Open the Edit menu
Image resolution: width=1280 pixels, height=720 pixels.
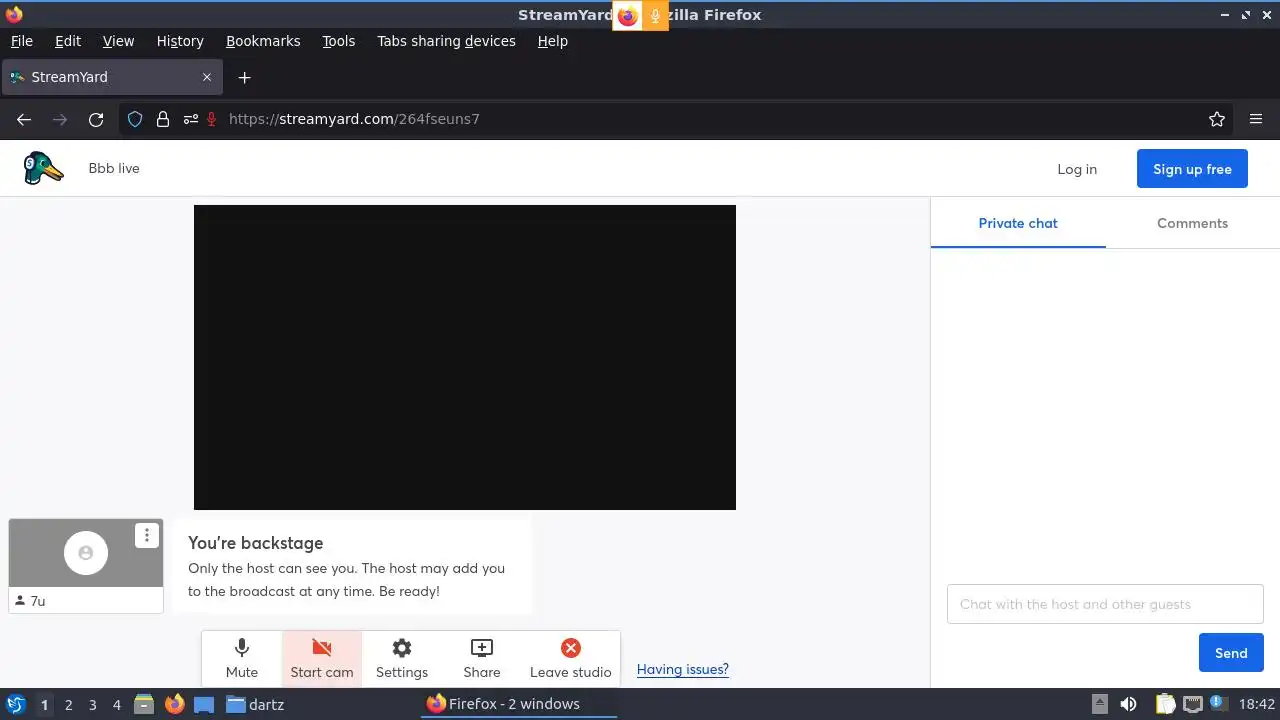pyautogui.click(x=68, y=41)
